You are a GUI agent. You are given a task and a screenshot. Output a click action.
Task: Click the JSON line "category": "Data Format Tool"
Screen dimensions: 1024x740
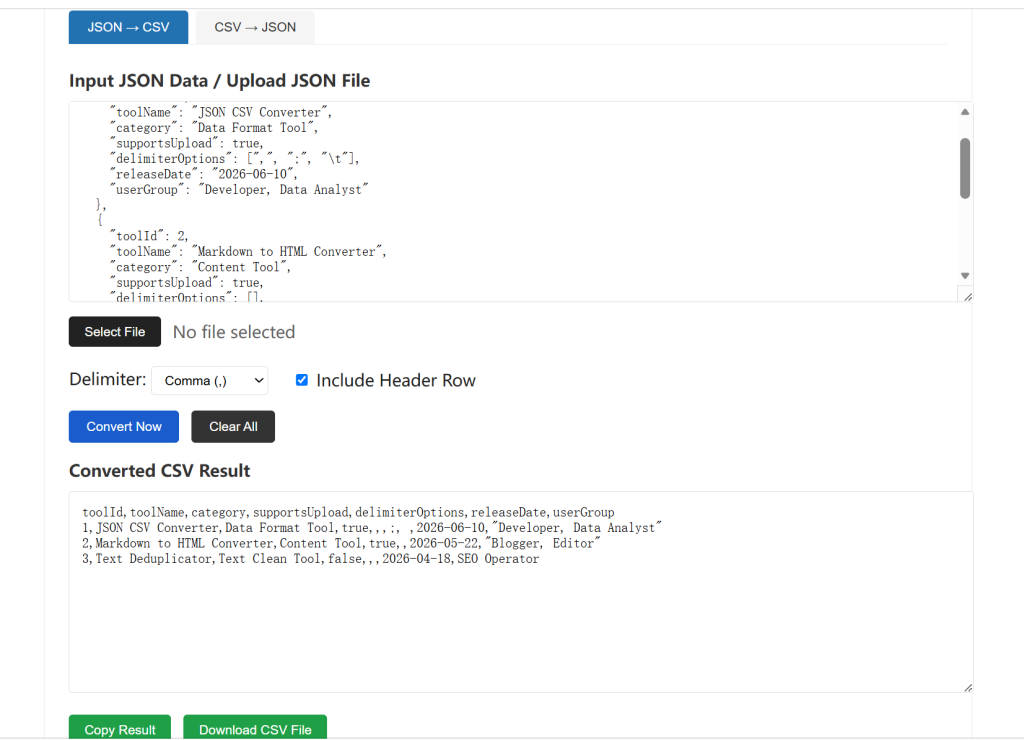(214, 128)
